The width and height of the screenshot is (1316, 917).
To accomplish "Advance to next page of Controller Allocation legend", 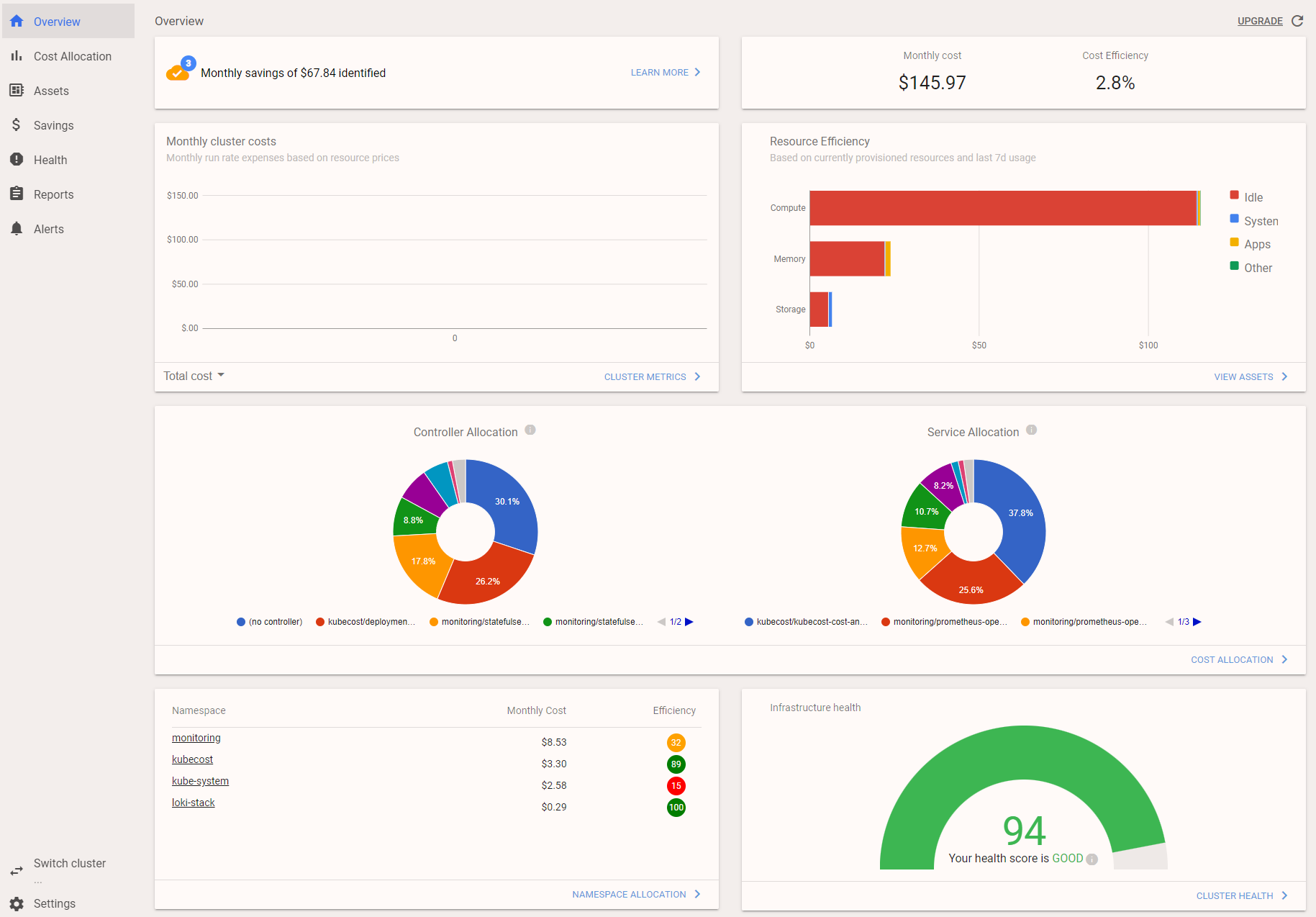I will [689, 621].
